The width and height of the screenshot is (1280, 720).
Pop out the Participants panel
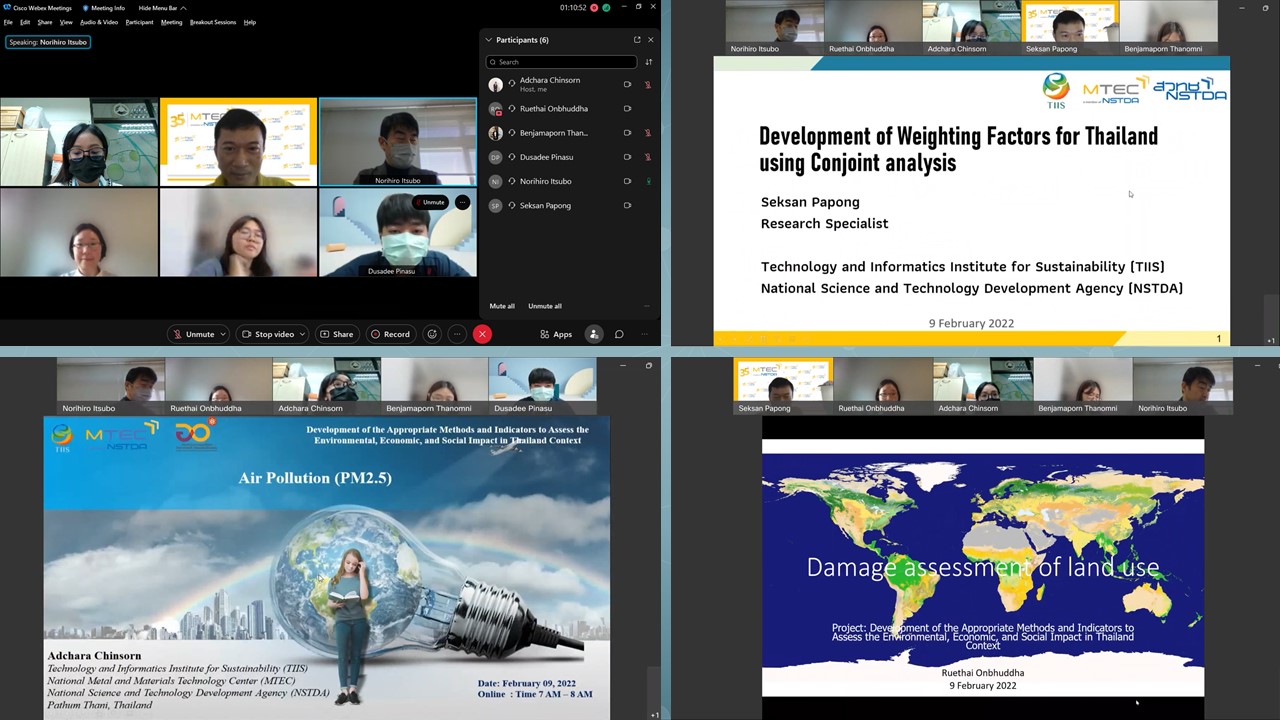tap(637, 40)
